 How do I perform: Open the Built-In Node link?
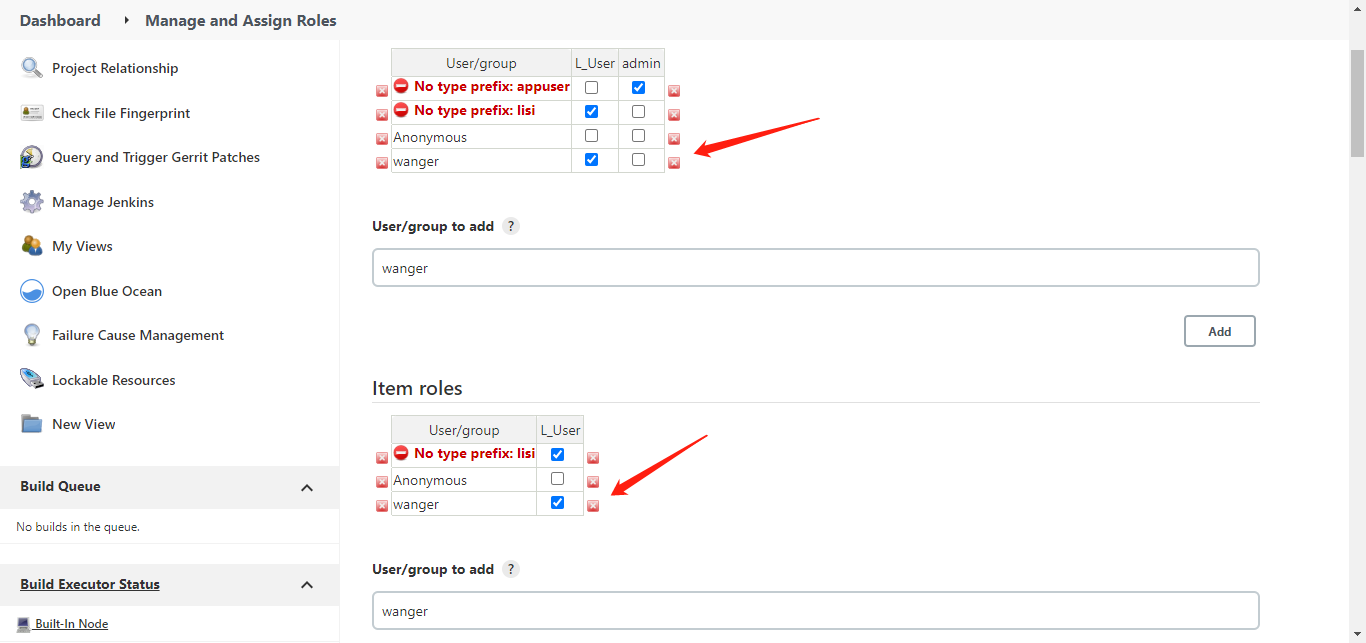point(71,624)
